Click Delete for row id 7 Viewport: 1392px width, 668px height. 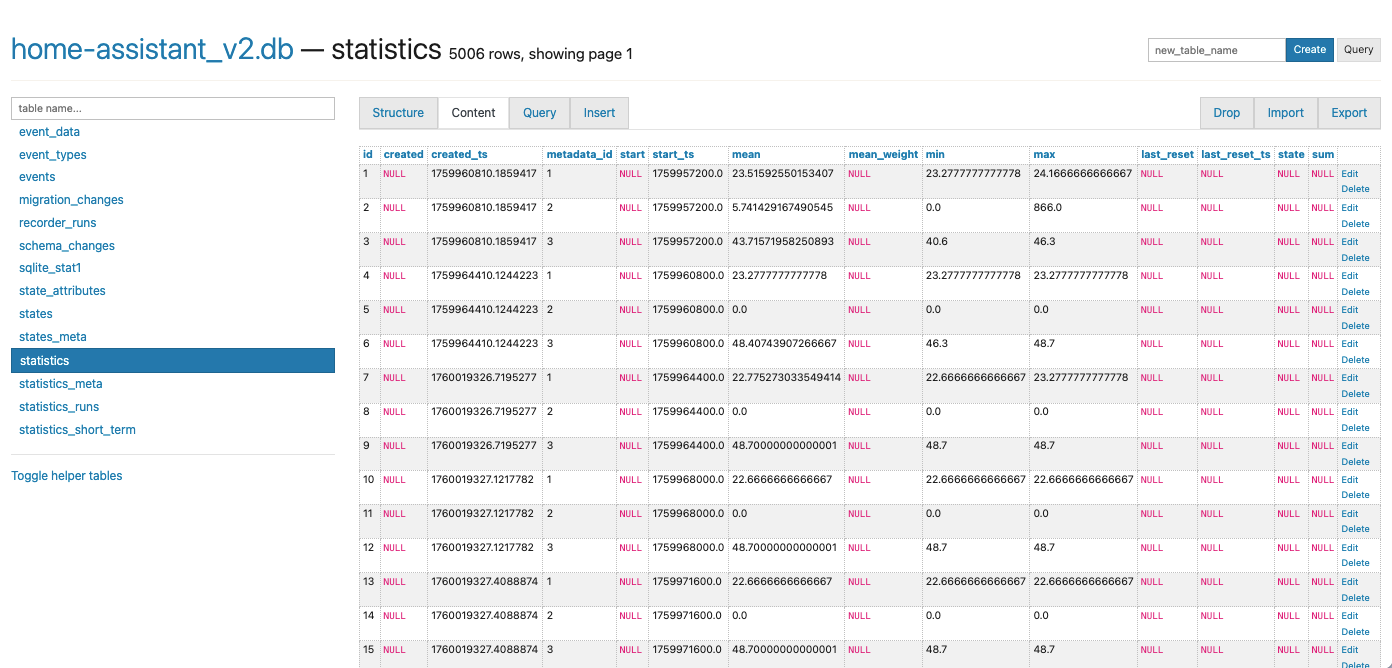[x=1356, y=394]
